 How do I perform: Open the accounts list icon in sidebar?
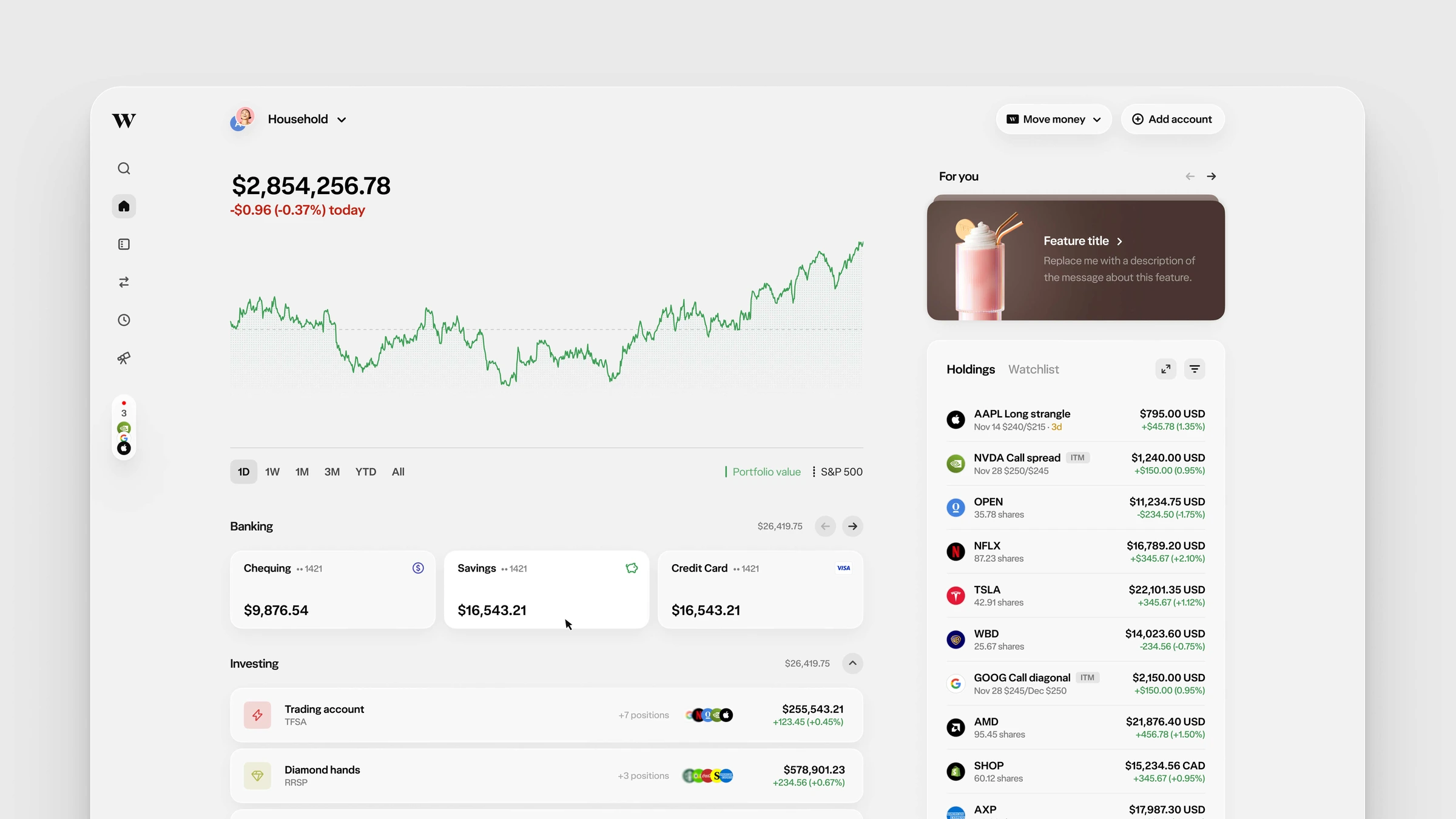(x=124, y=244)
